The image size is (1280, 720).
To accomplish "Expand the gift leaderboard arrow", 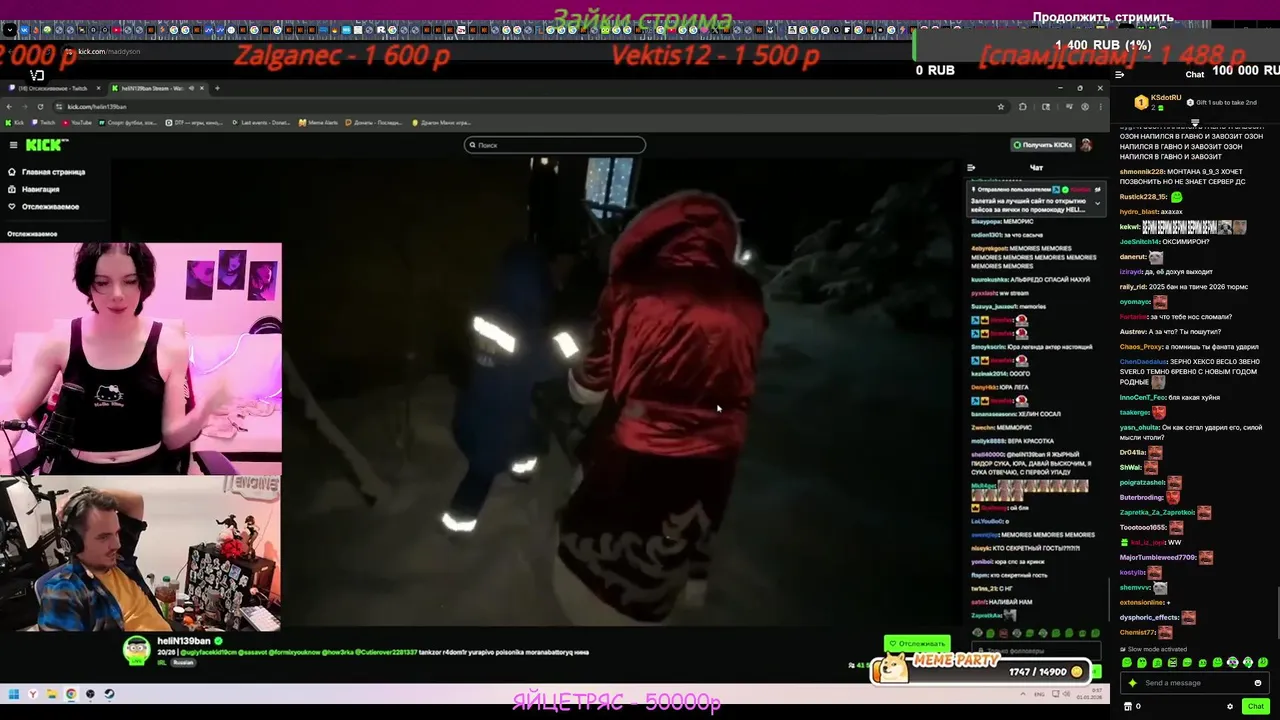I will pos(1195,123).
